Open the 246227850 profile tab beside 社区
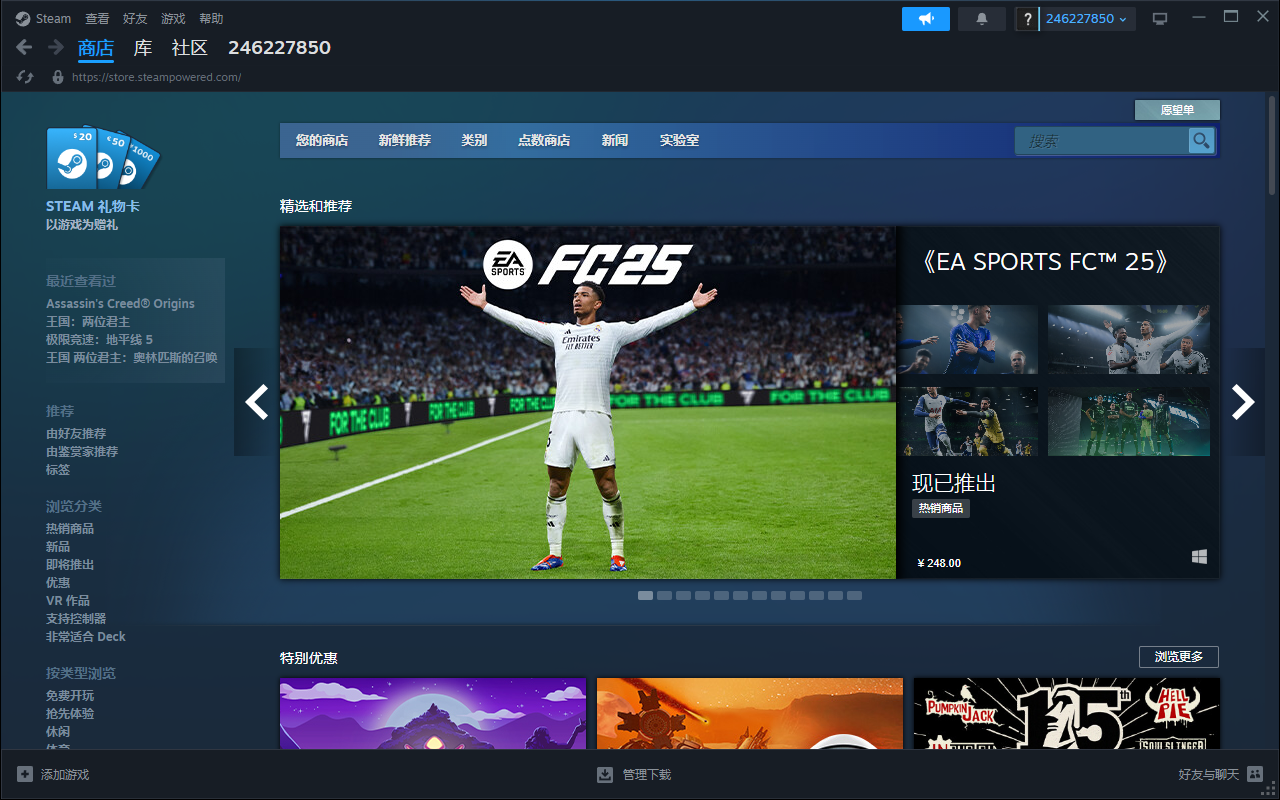 point(279,48)
